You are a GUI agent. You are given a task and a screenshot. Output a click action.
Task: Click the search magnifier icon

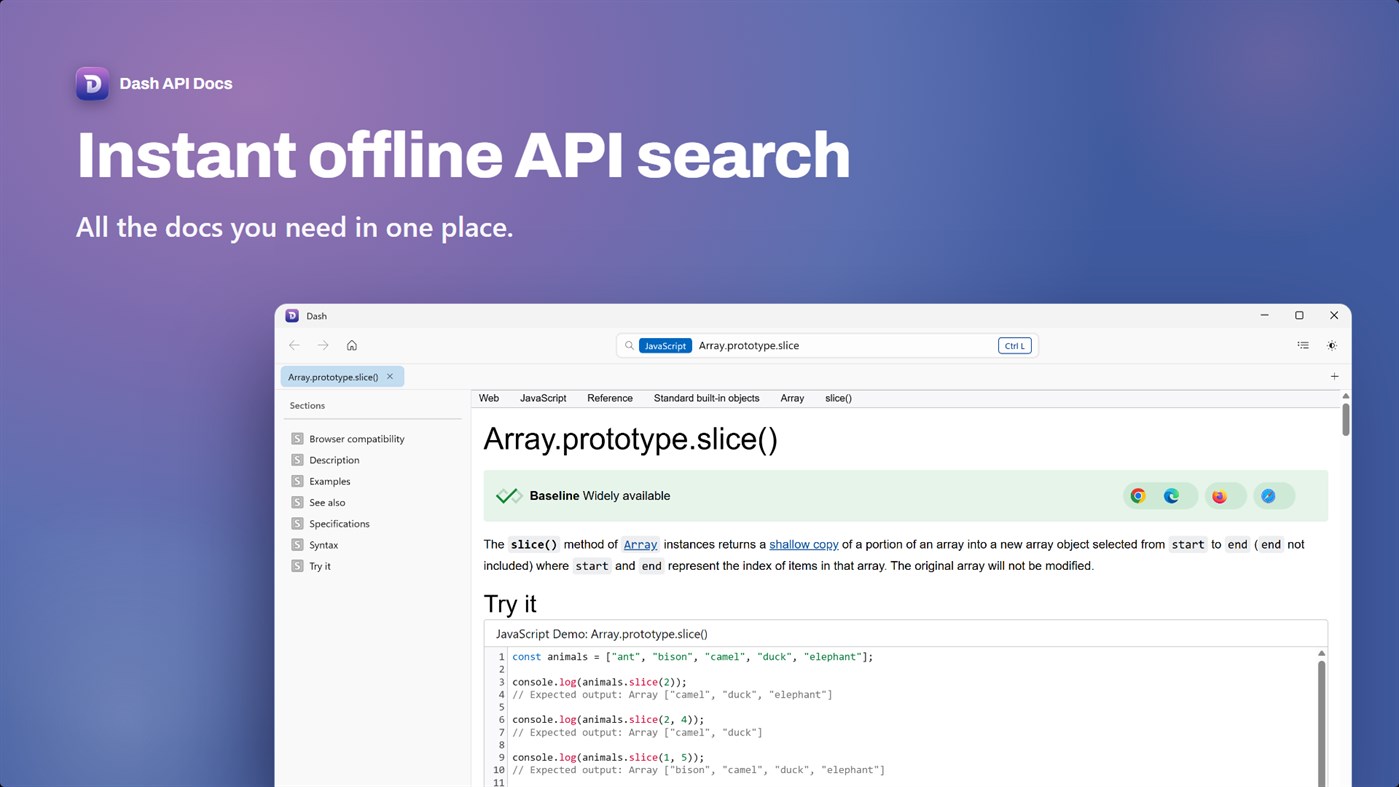point(629,346)
